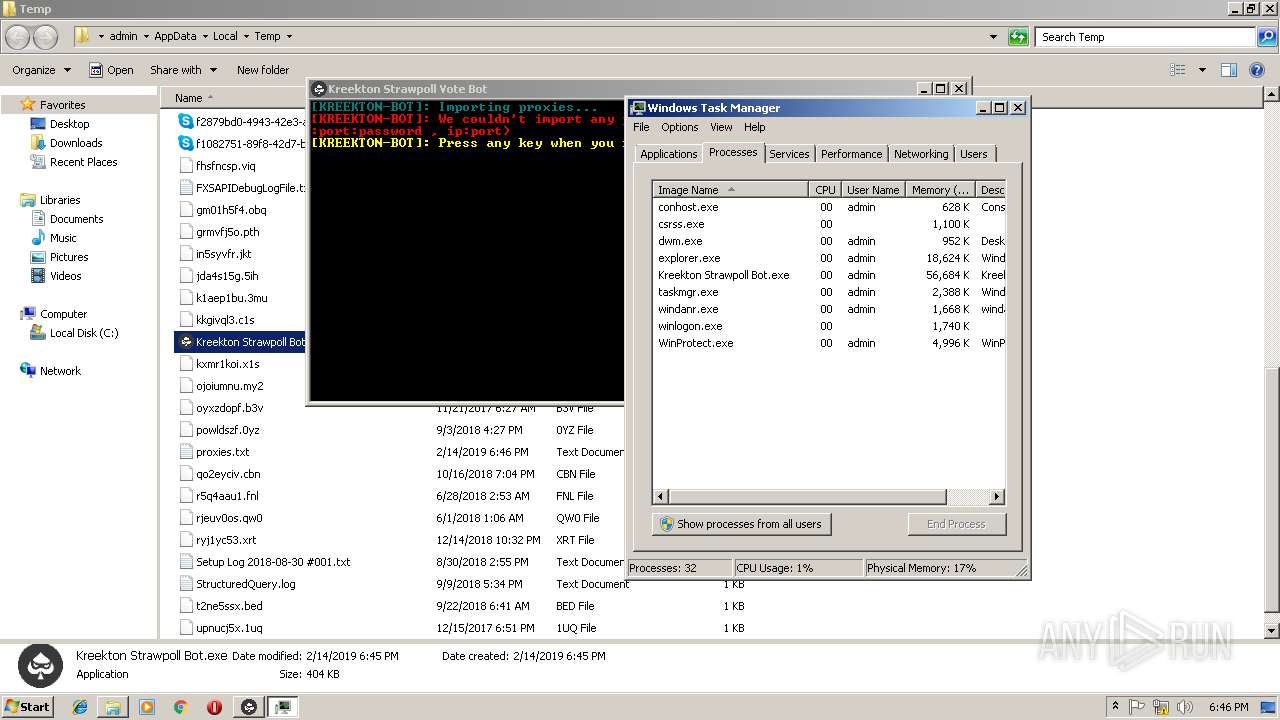Select Kreekton Strawpoll Bot.exe process
The height and width of the screenshot is (720, 1280).
[829, 275]
